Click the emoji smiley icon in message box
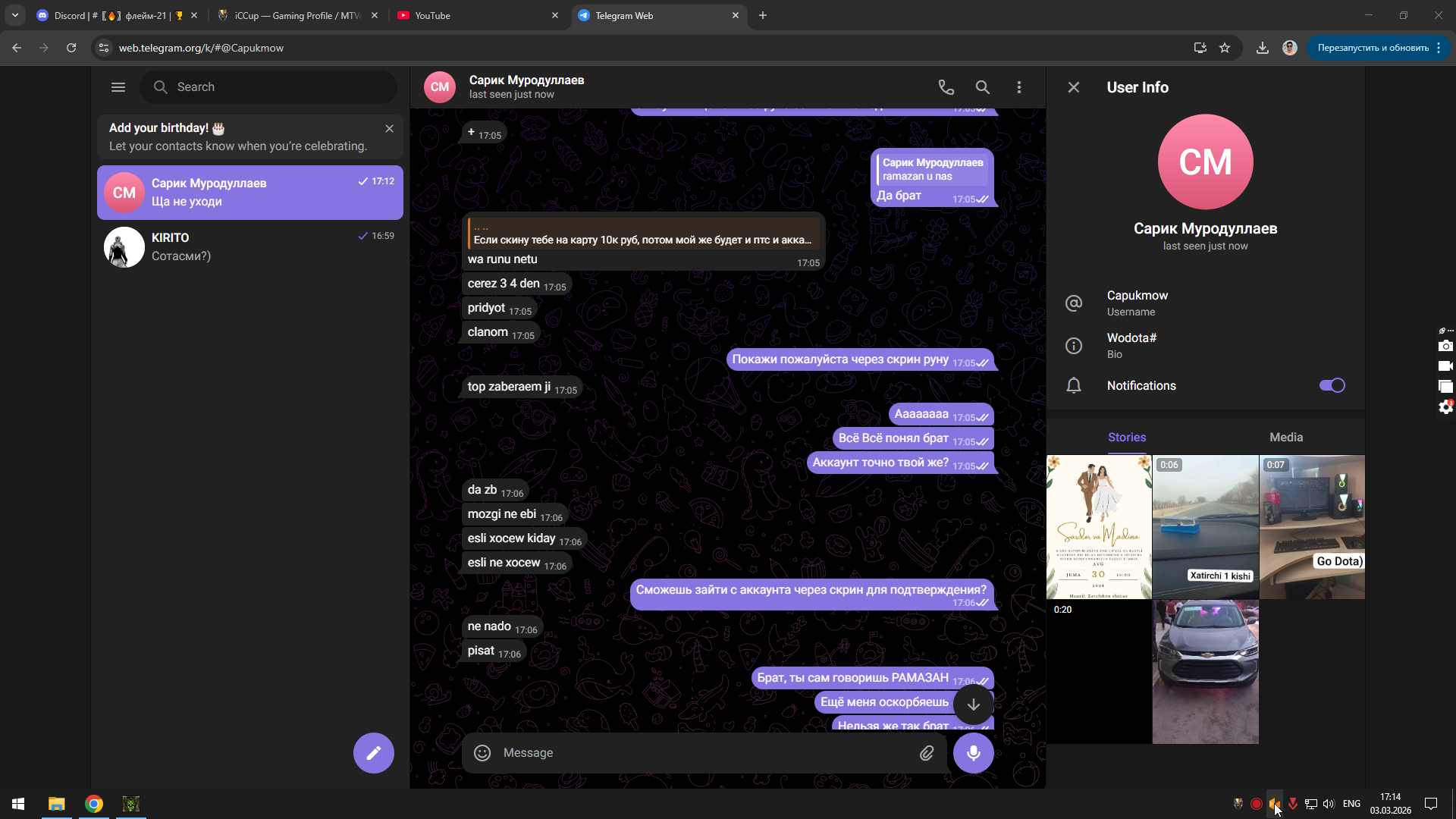The height and width of the screenshot is (819, 1456). [x=482, y=753]
